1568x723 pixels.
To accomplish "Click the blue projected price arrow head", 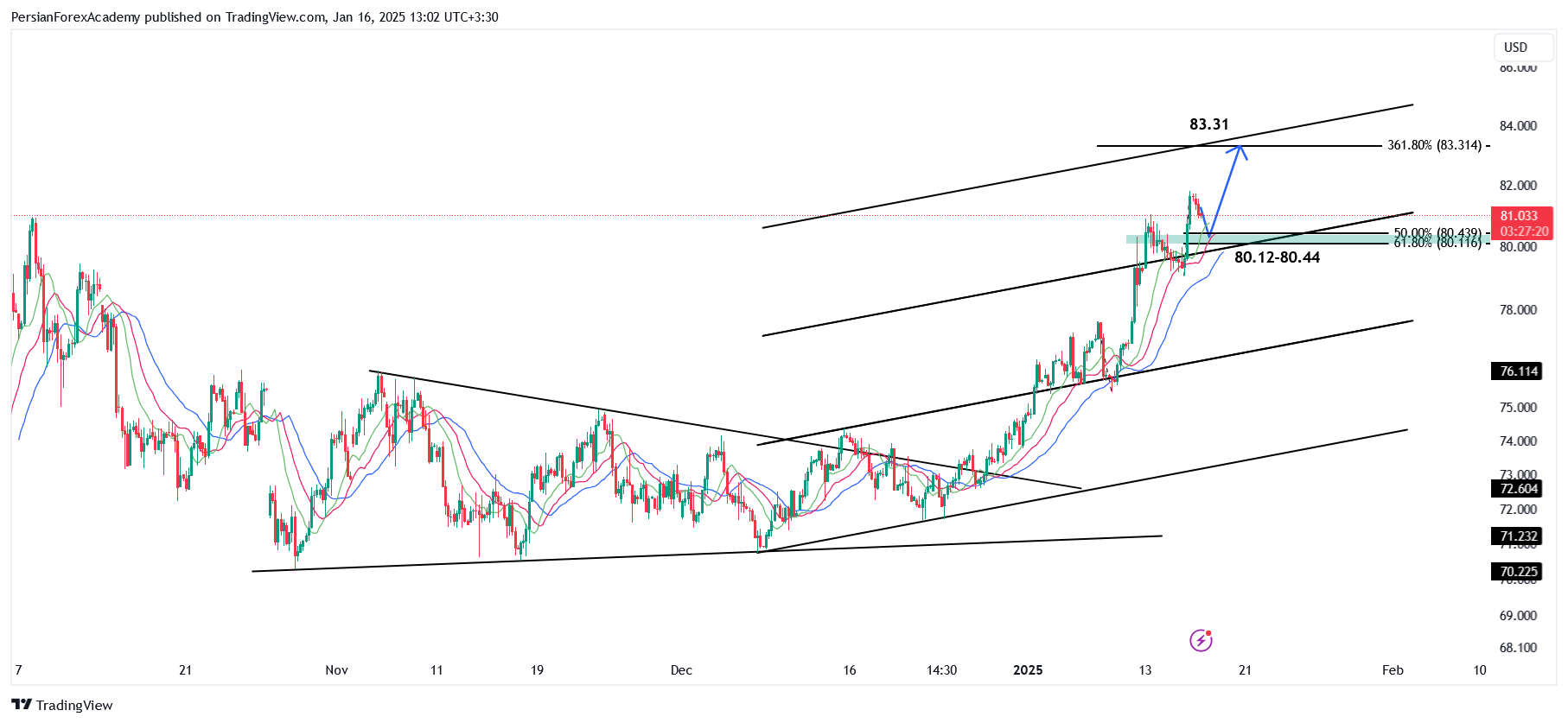I will [1240, 150].
